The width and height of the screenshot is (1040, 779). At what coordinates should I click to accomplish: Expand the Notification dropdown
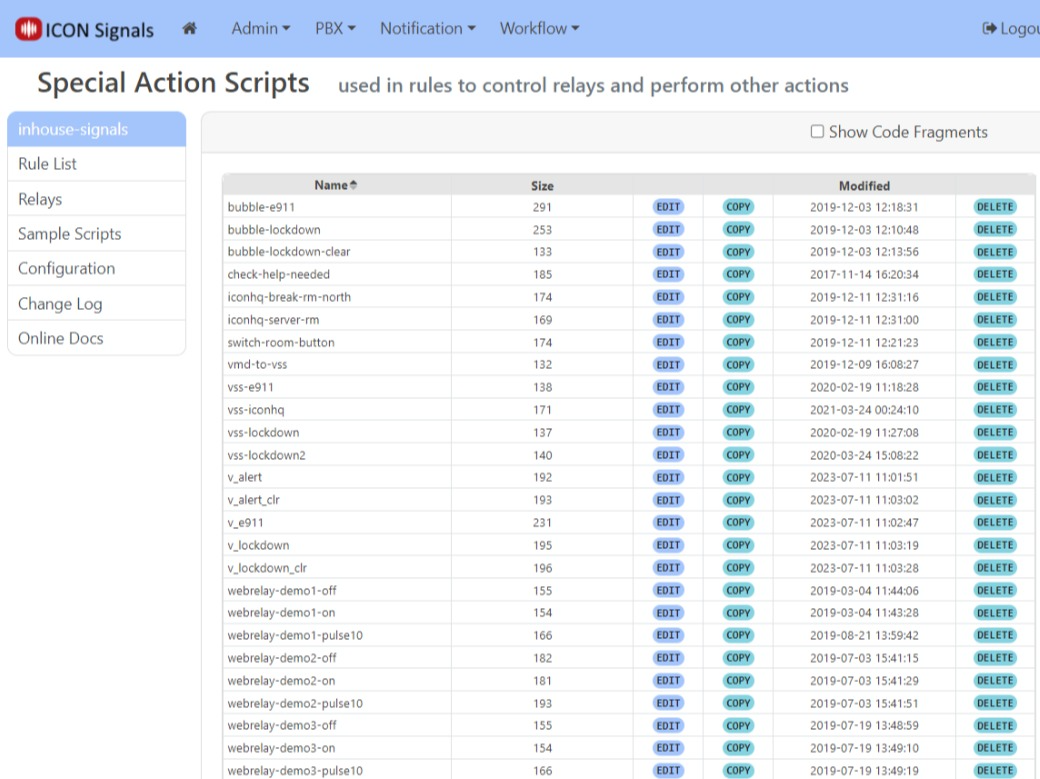428,28
